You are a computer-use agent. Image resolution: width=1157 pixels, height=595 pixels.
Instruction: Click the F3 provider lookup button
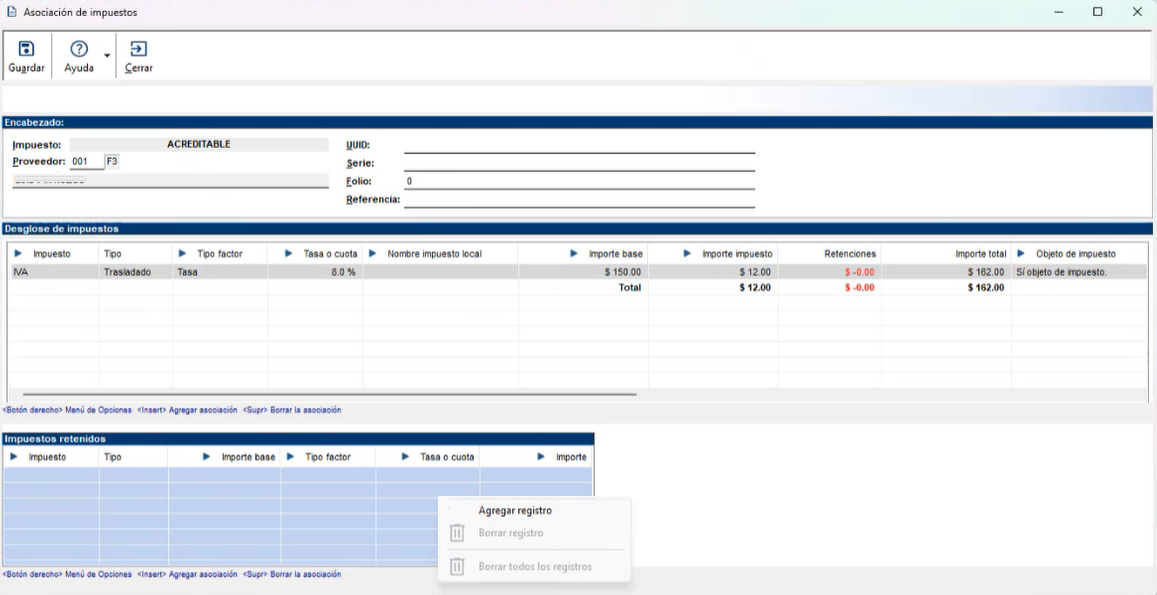pyautogui.click(x=111, y=161)
